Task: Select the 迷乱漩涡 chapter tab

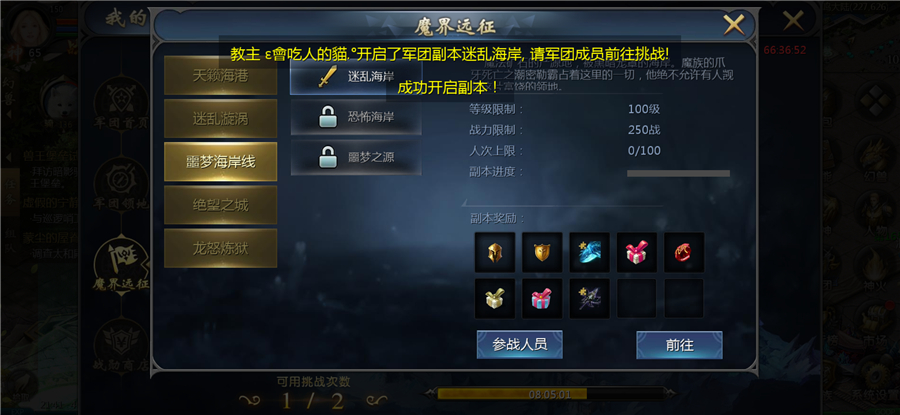Action: pyautogui.click(x=220, y=118)
